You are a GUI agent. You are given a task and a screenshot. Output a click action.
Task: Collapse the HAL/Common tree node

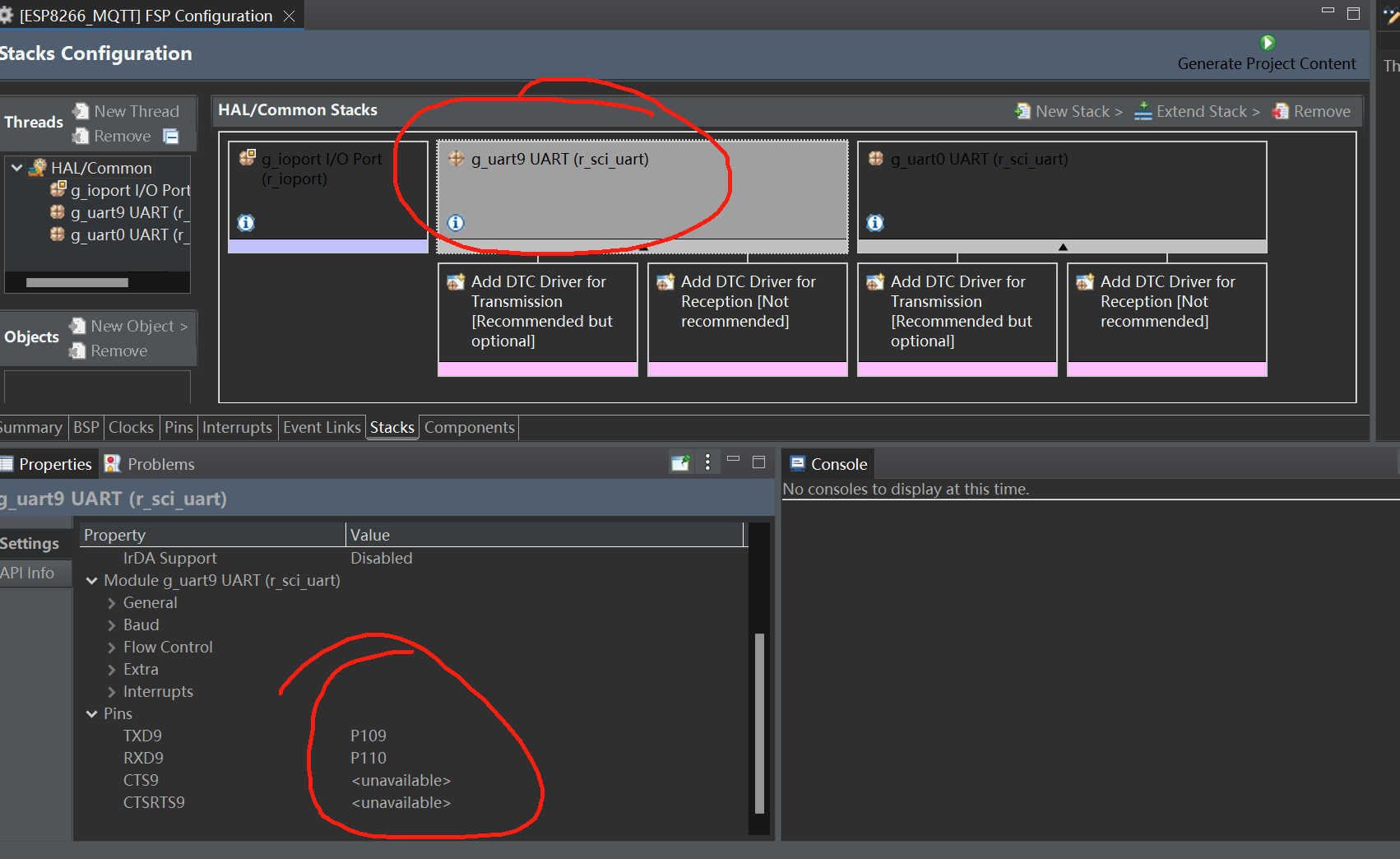(16, 168)
